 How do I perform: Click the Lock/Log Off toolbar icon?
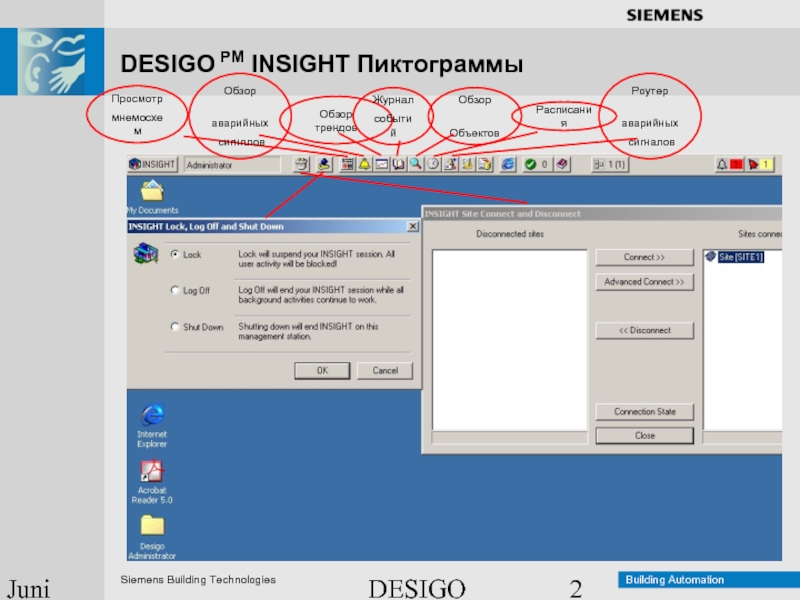click(x=323, y=164)
